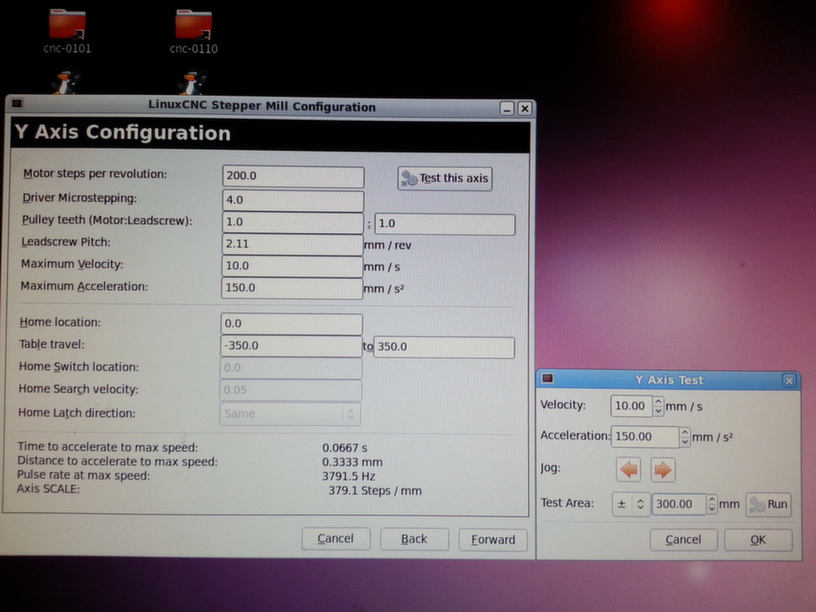
Task: Click the Motor steps per revolution field
Action: point(293,176)
